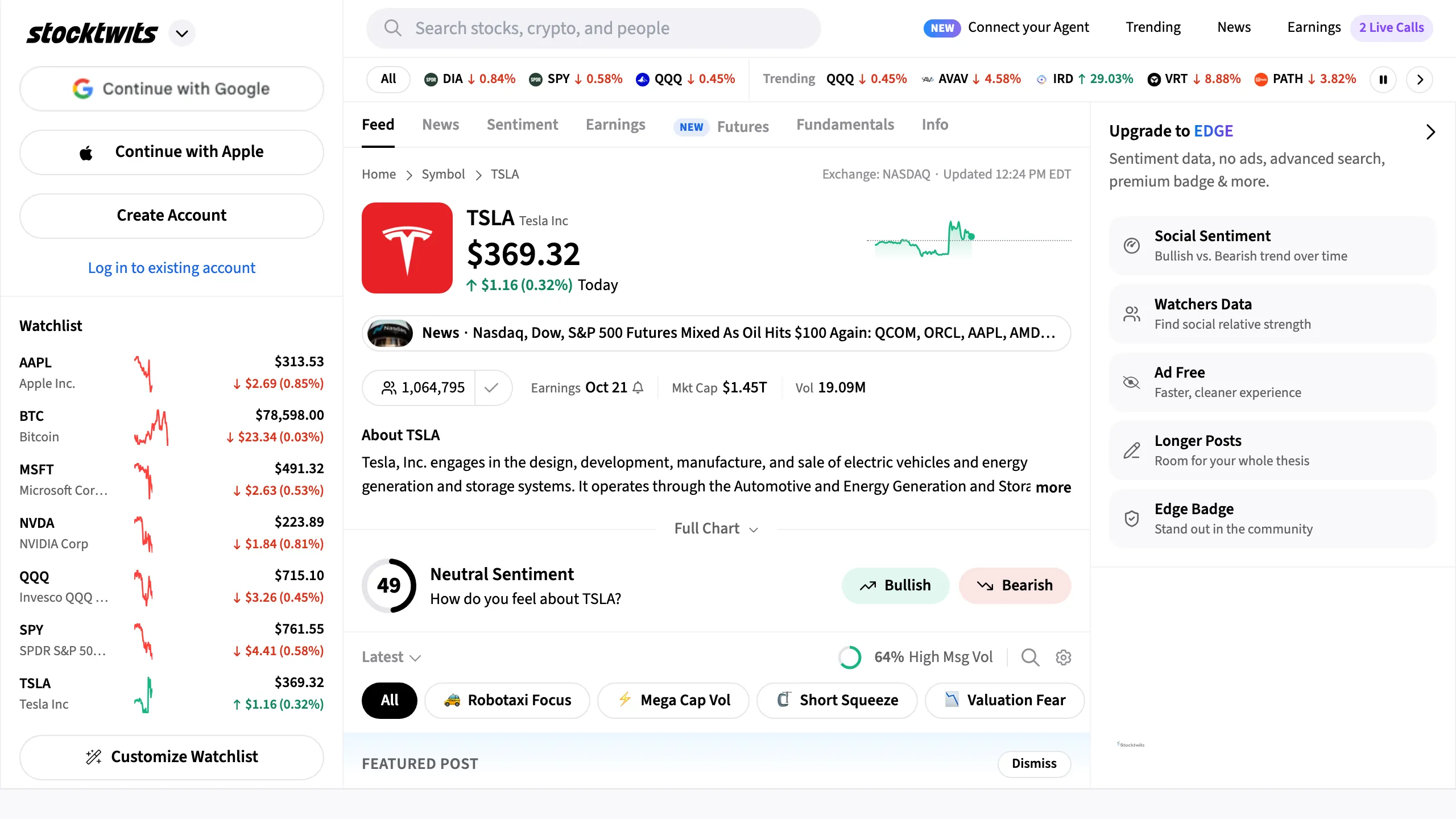The width and height of the screenshot is (1456, 819).
Task: Continue with Google sign-in
Action: coord(172,89)
